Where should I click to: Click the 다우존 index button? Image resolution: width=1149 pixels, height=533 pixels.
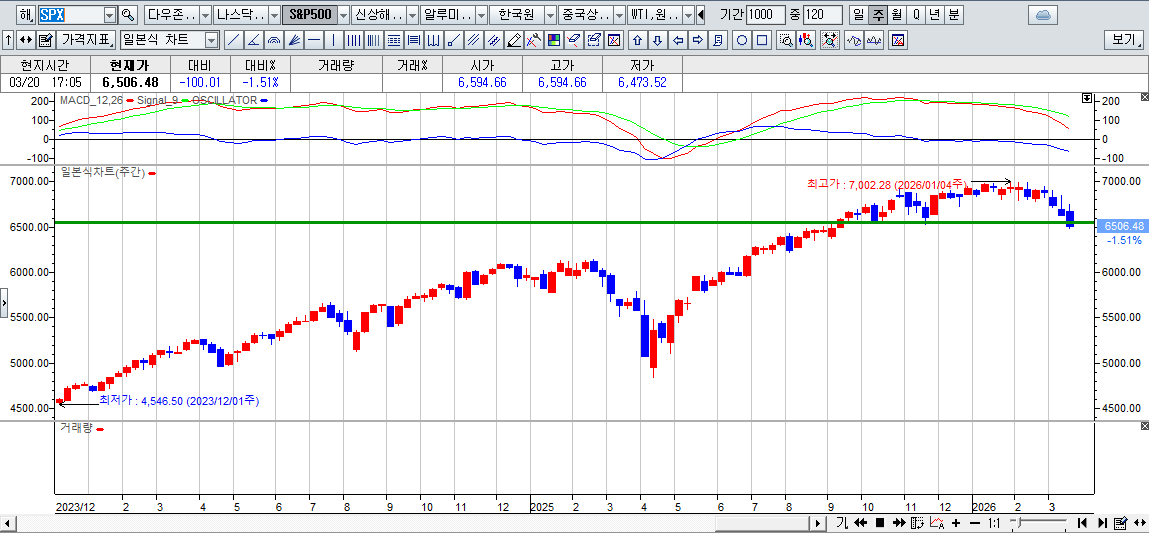[170, 15]
